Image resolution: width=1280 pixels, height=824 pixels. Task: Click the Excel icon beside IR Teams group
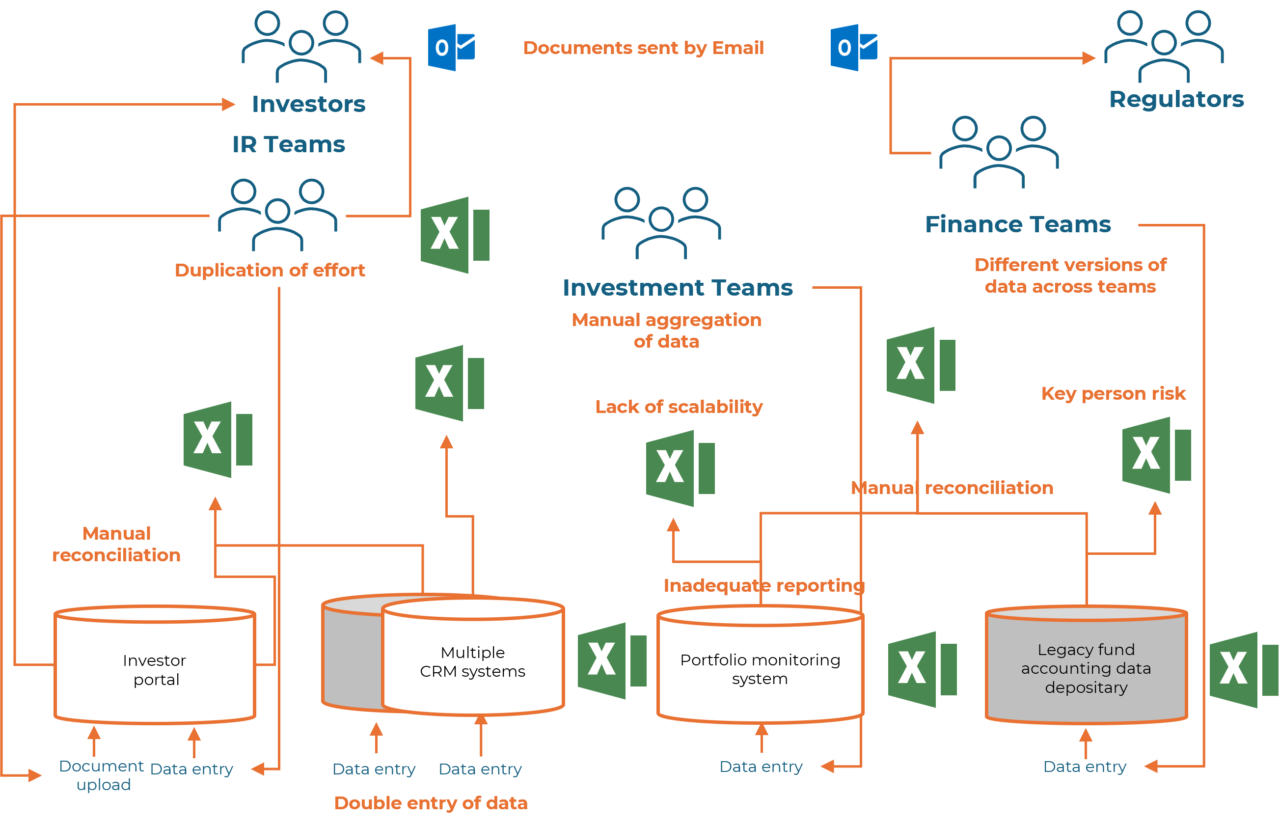pyautogui.click(x=454, y=235)
